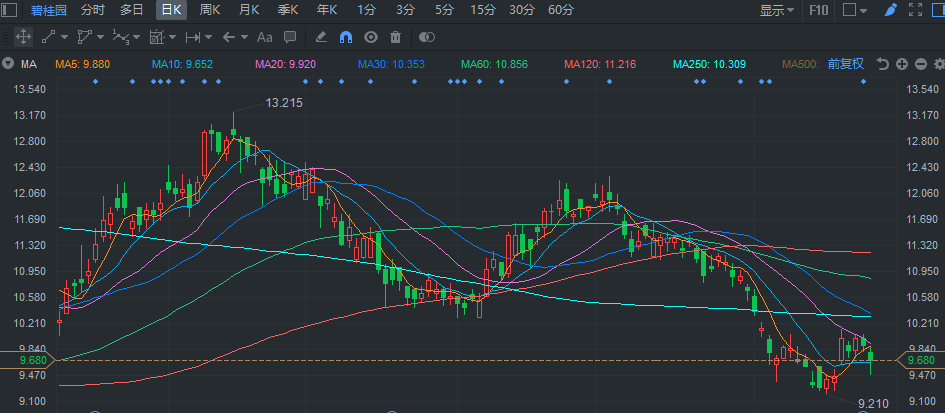The image size is (945, 413).
Task: Switch to the 多日 multi-day tab
Action: coord(131,10)
